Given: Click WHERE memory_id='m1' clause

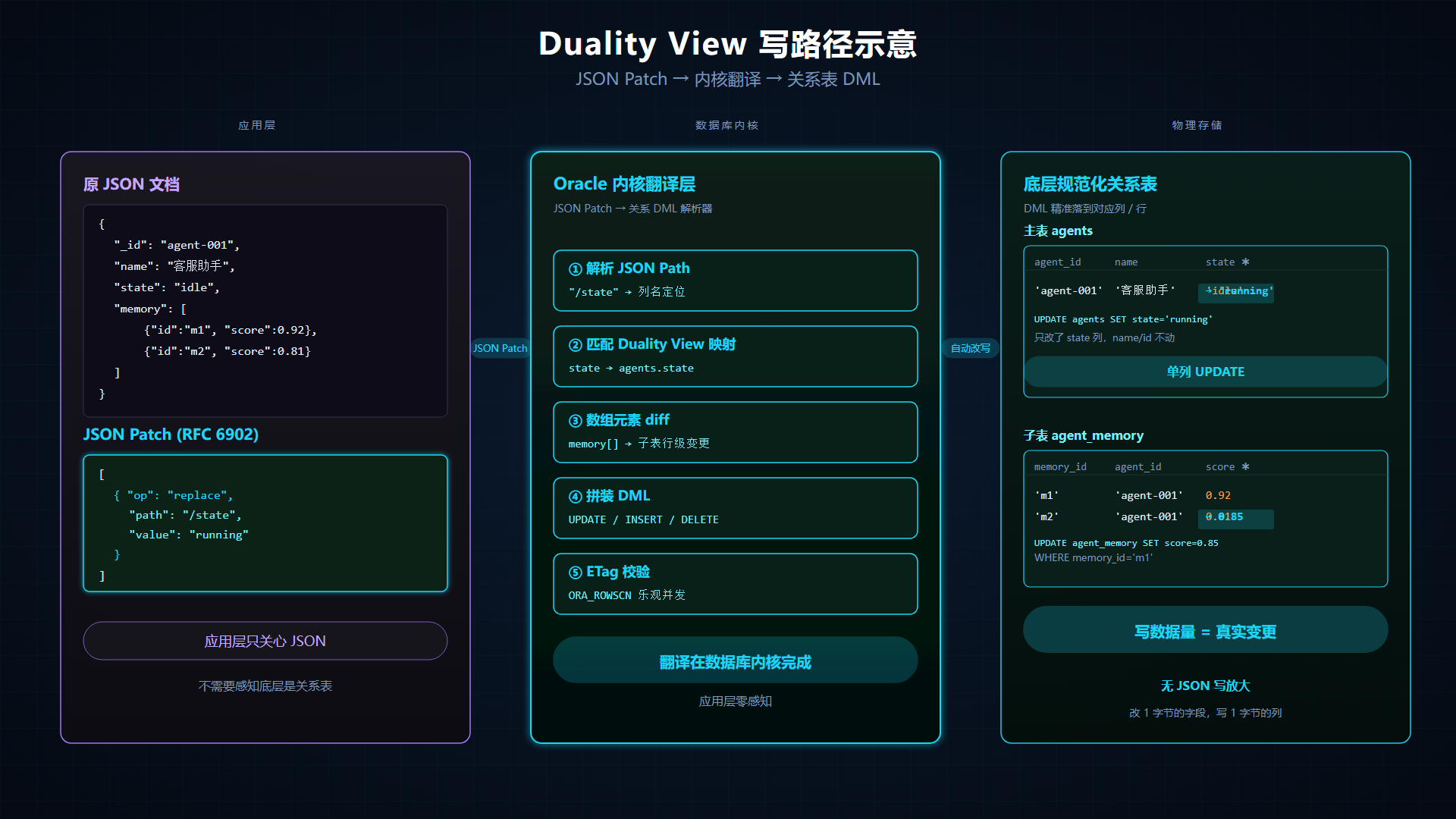Looking at the screenshot, I should (1093, 557).
